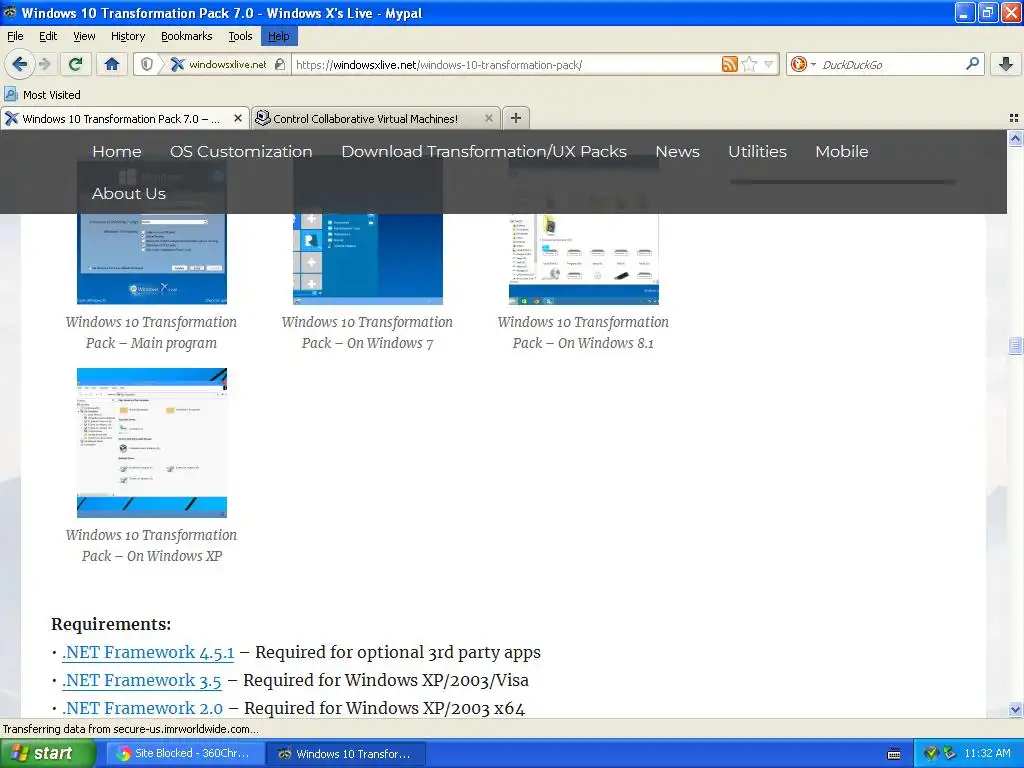The height and width of the screenshot is (768, 1024).
Task: Follow the .NET Framework 2.0 link
Action: coord(142,709)
